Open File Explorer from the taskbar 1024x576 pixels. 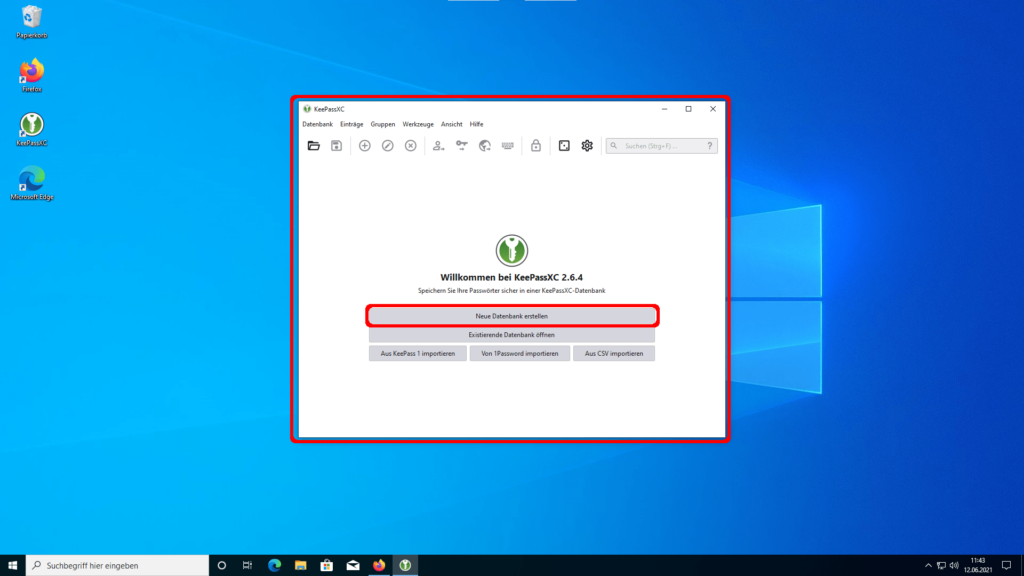(x=300, y=566)
